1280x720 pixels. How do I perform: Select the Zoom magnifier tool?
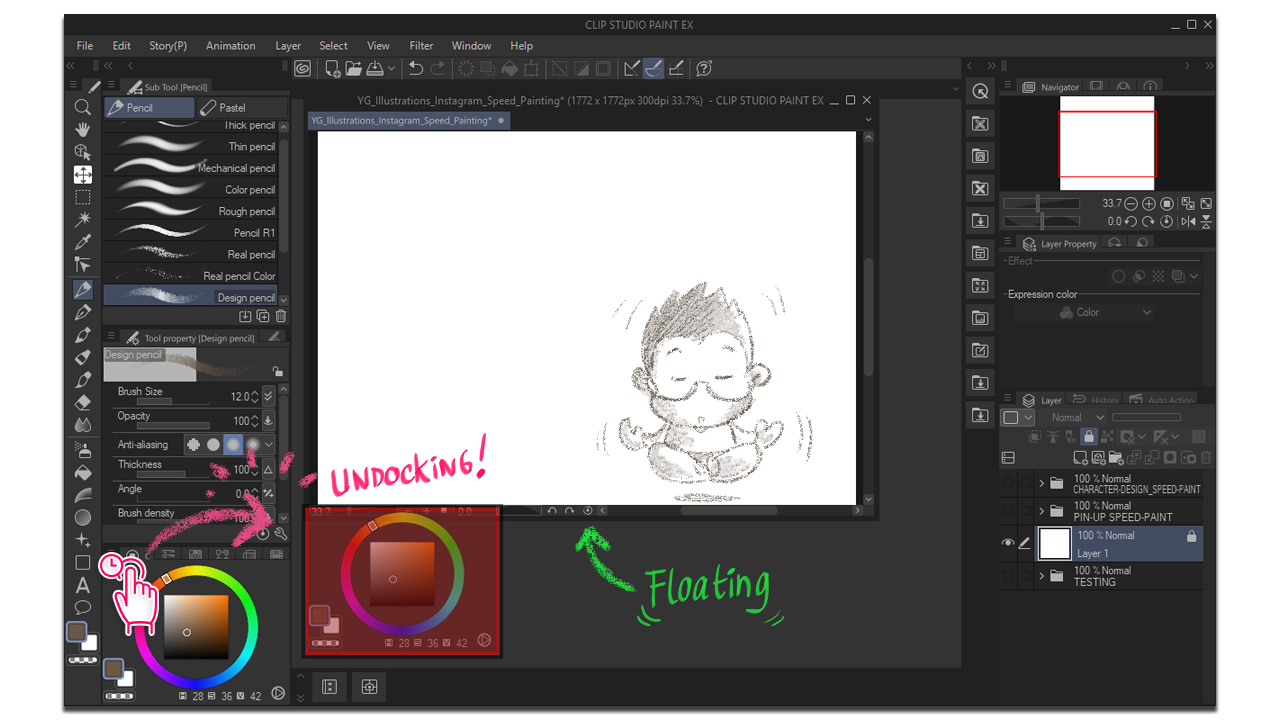point(83,107)
